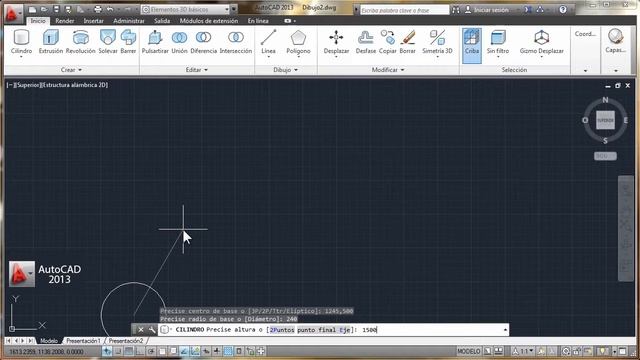Open the Presentación2 layout tab
This screenshot has width=640, height=360.
pos(126,340)
